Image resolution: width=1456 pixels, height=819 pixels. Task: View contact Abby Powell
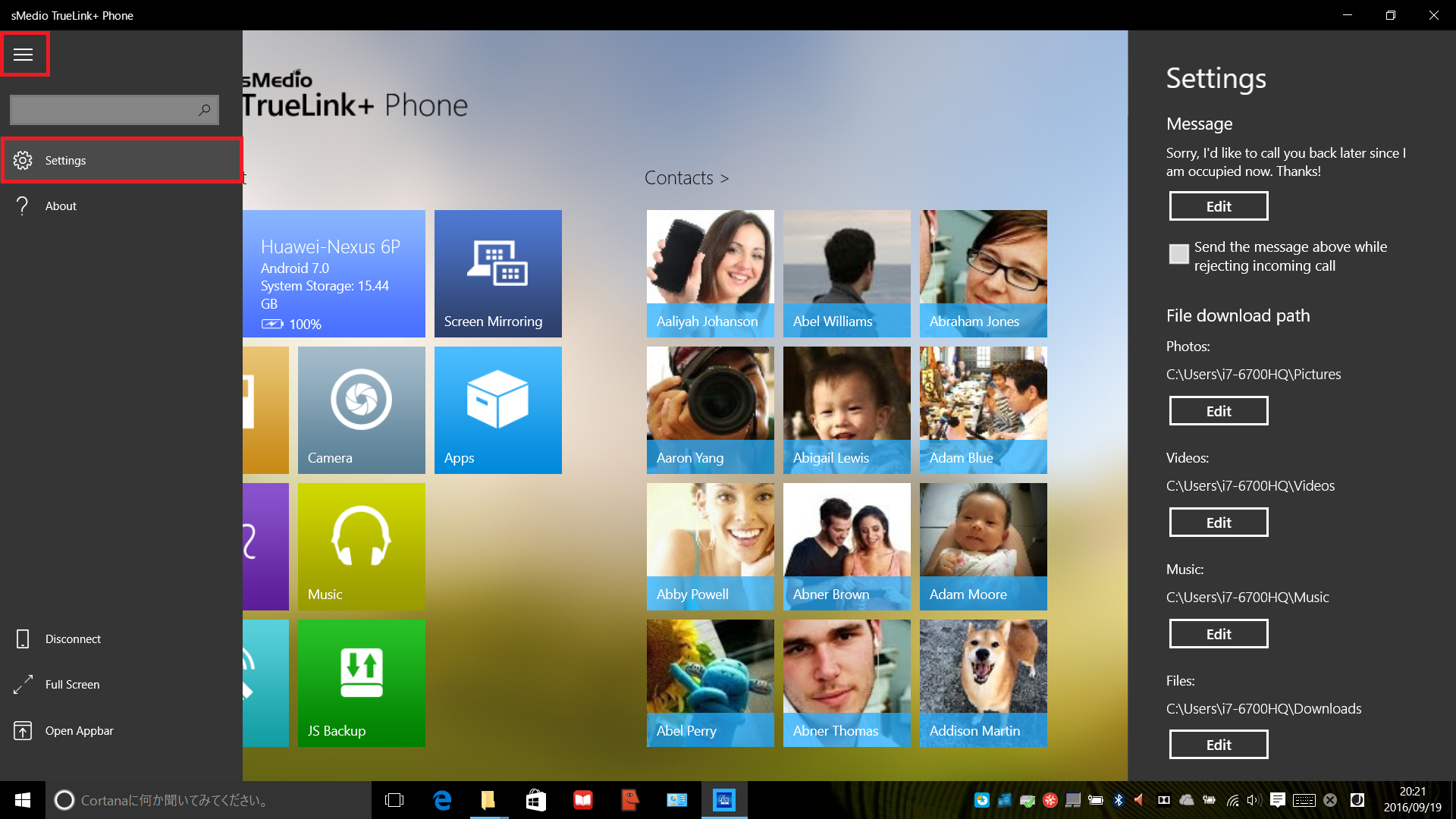pyautogui.click(x=711, y=547)
